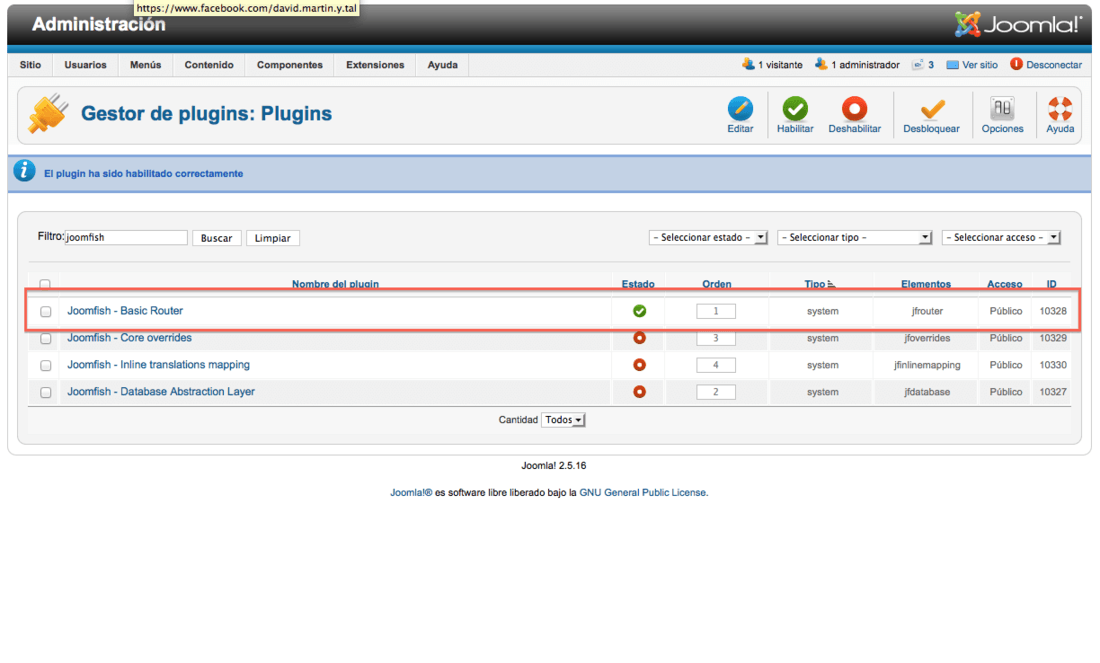The height and width of the screenshot is (663, 1100).
Task: Check the Joomfish - Basic Router checkbox
Action: tap(46, 312)
